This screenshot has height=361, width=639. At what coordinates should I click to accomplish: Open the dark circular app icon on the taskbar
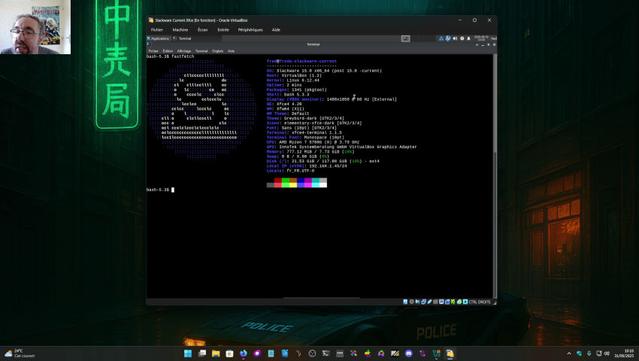(x=312, y=354)
